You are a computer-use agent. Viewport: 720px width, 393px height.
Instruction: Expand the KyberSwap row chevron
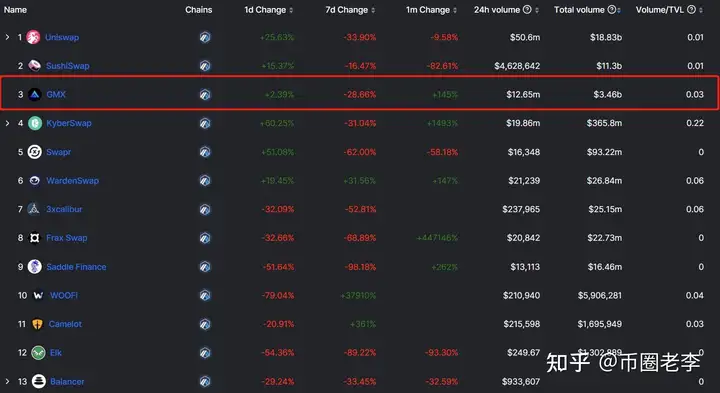[7, 123]
